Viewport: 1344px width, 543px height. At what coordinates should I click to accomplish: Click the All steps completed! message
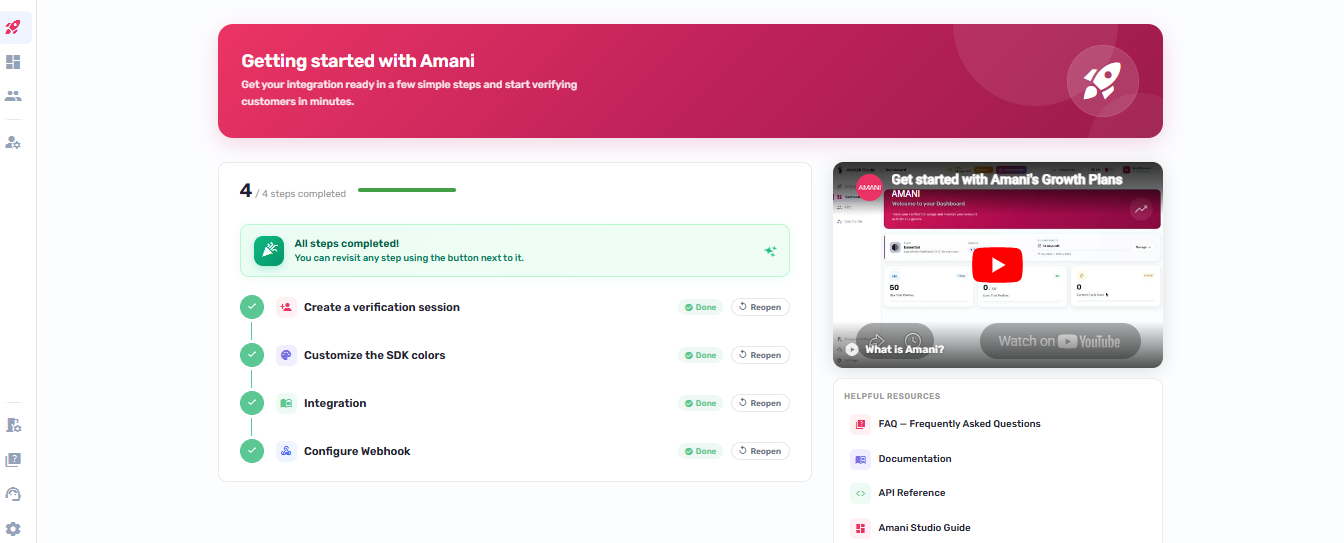[346, 243]
